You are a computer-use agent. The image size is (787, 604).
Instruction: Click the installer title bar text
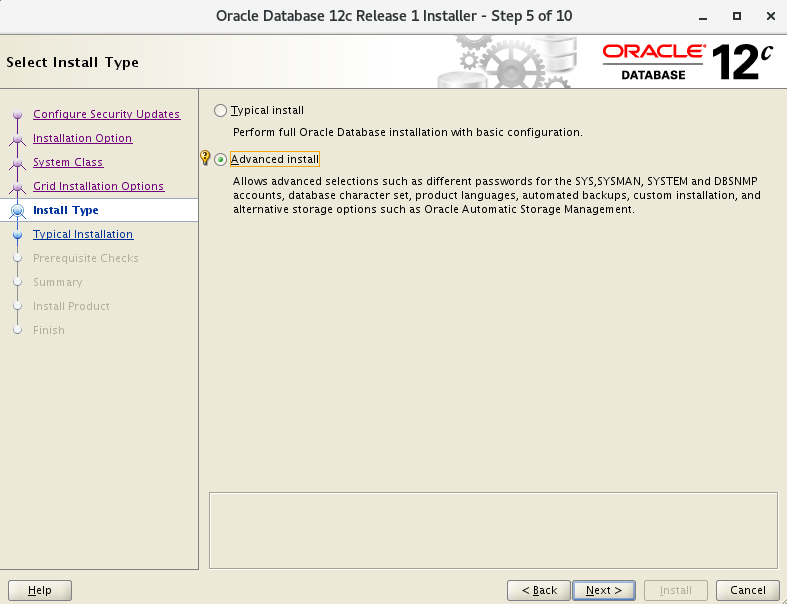point(394,16)
